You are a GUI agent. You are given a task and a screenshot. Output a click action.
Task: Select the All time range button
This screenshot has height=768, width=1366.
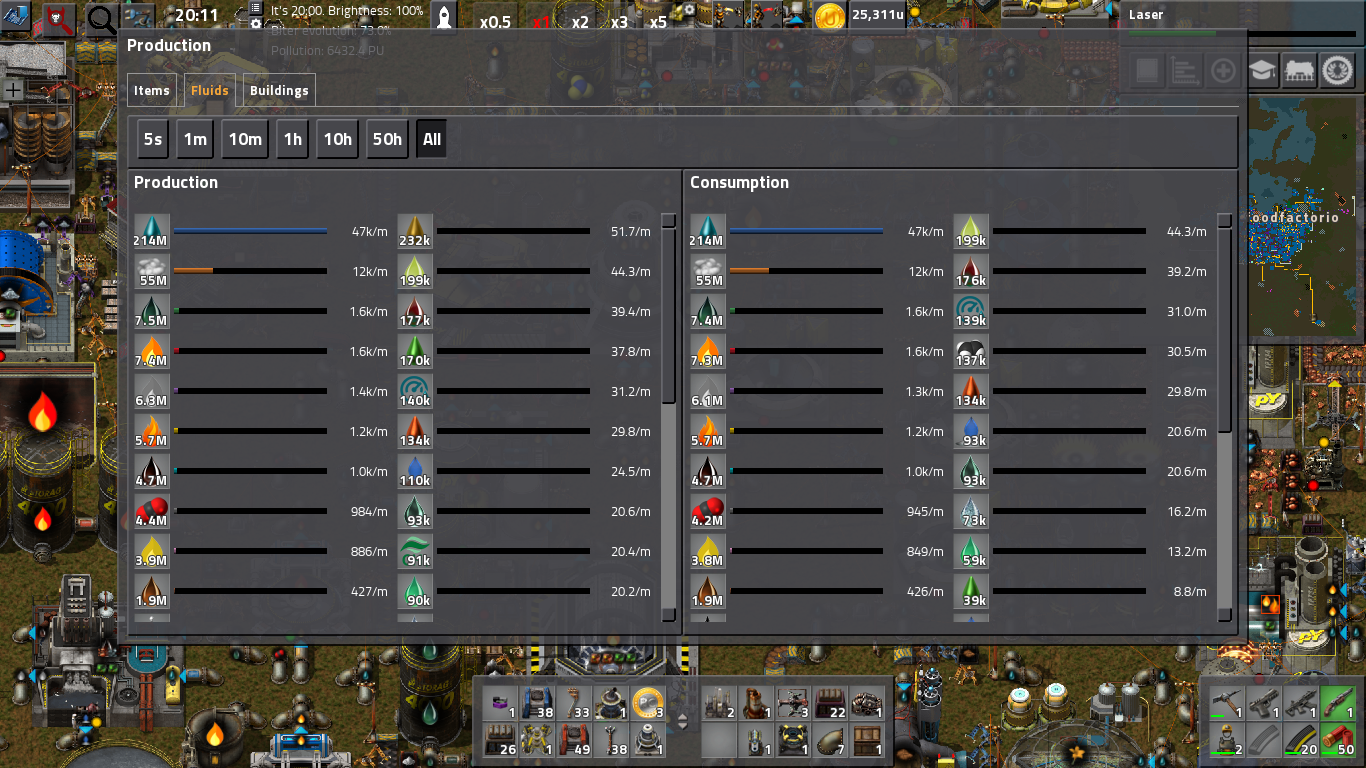[432, 139]
